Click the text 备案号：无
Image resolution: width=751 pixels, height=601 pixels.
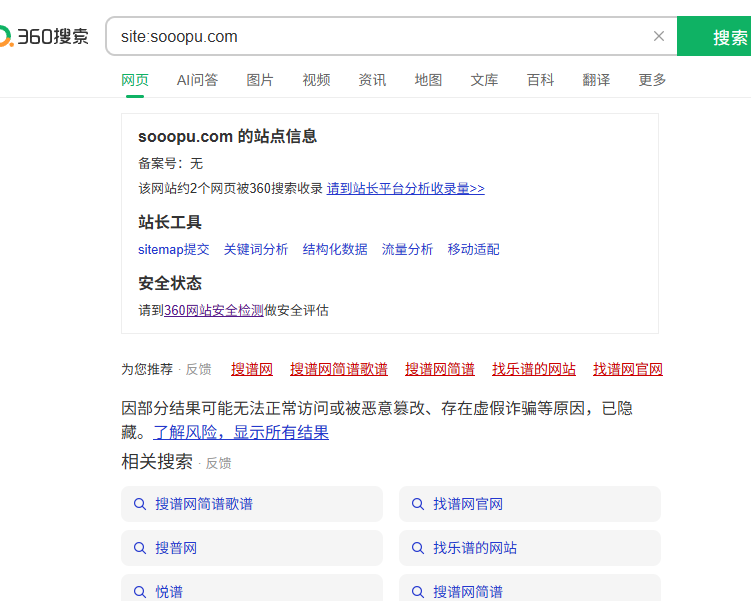pyautogui.click(x=171, y=164)
